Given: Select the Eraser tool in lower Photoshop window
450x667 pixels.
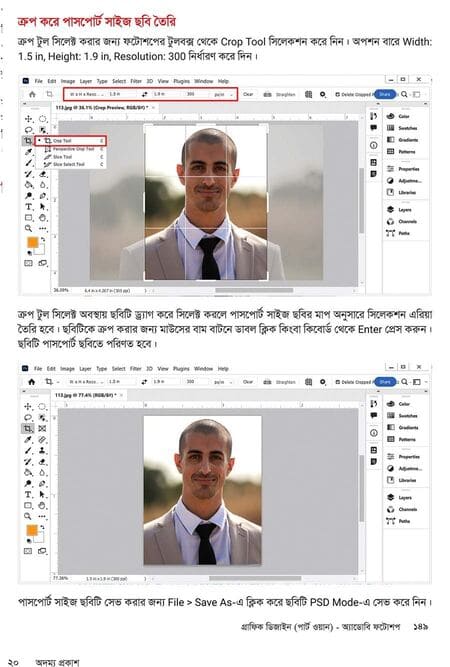Looking at the screenshot, I should (x=43, y=462).
